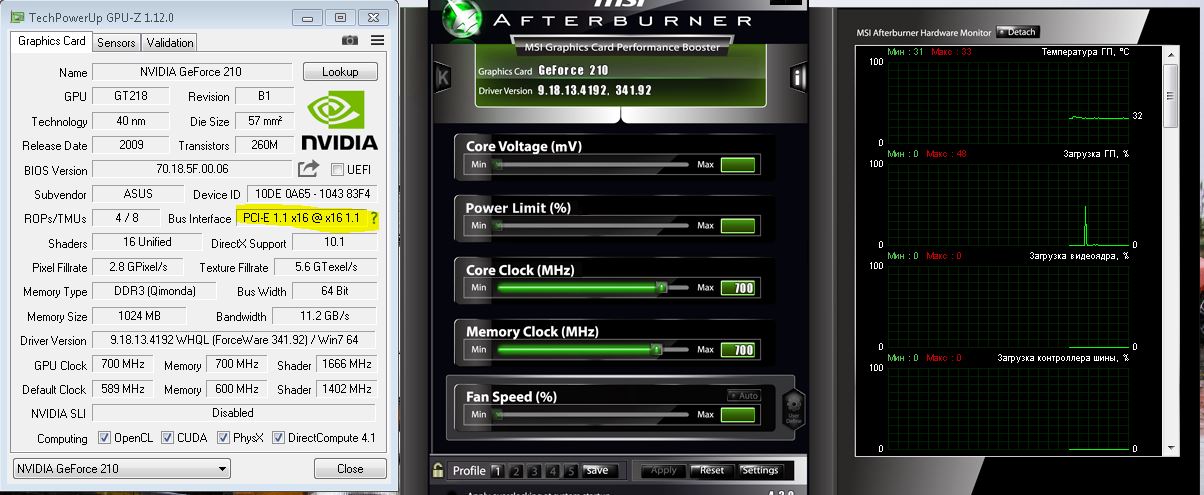The height and width of the screenshot is (495, 1204).
Task: Click the Memory Clock value field 700
Action: point(738,350)
